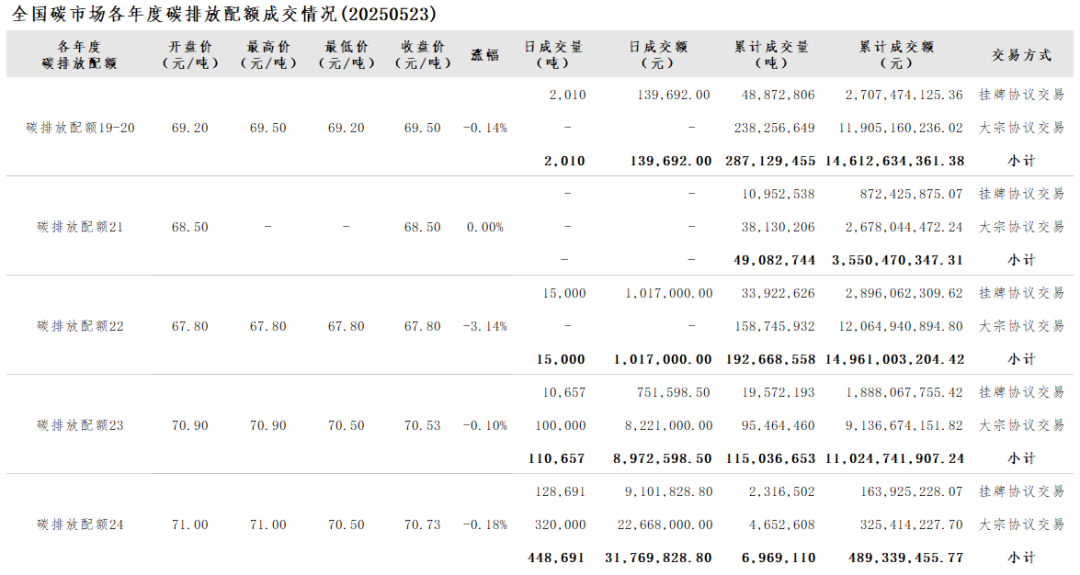
Task: Click the 碳排放配额22 row label
Action: (x=80, y=326)
